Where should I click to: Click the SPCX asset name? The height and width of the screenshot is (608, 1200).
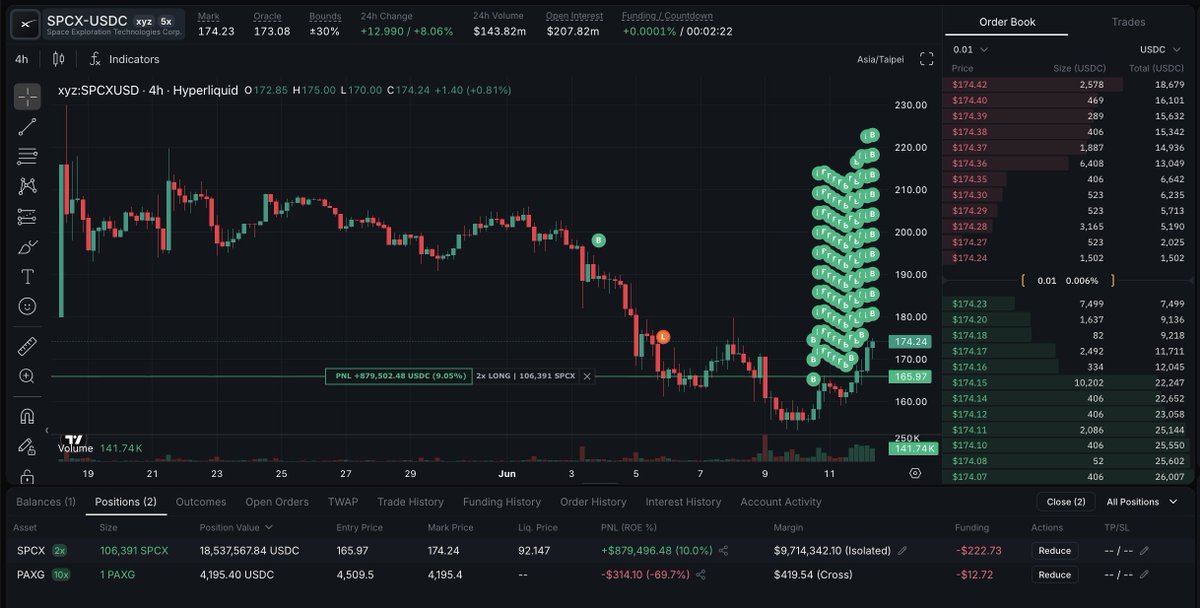(x=31, y=551)
